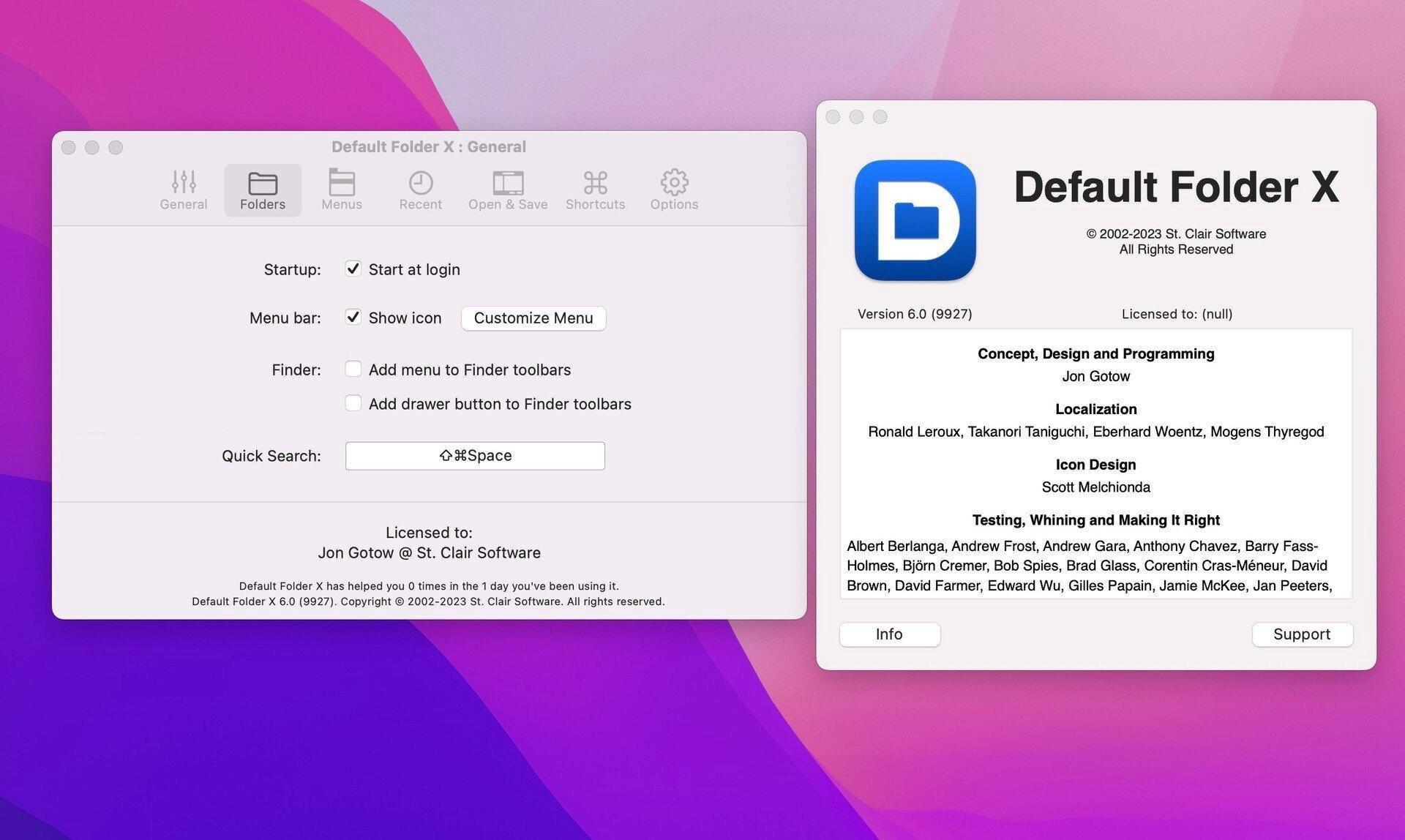Screen dimensions: 1405x840
Task: Enable Add drawer button to Finder toolbars
Action: (353, 403)
